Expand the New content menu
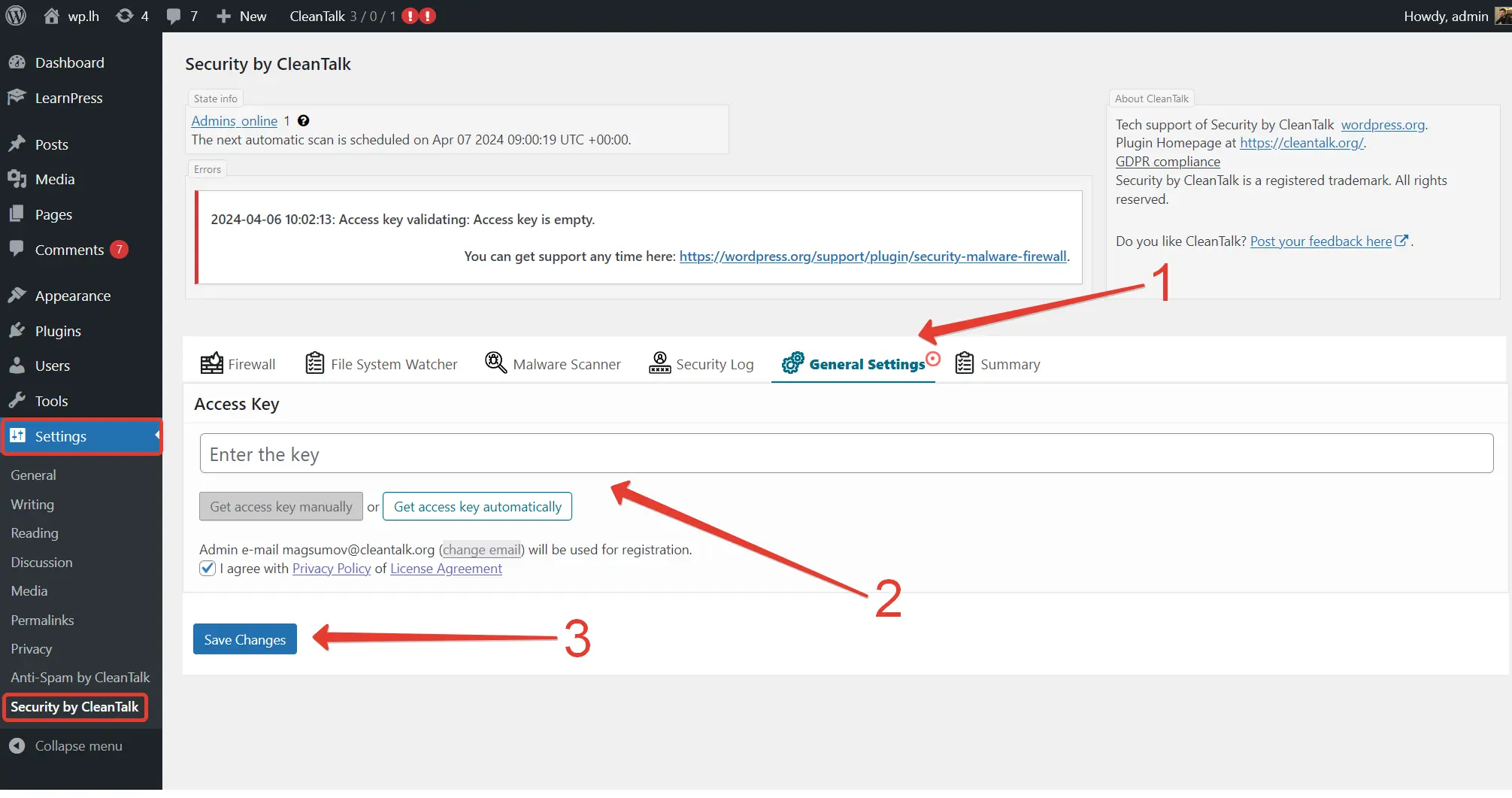The height and width of the screenshot is (798, 1512). click(241, 16)
